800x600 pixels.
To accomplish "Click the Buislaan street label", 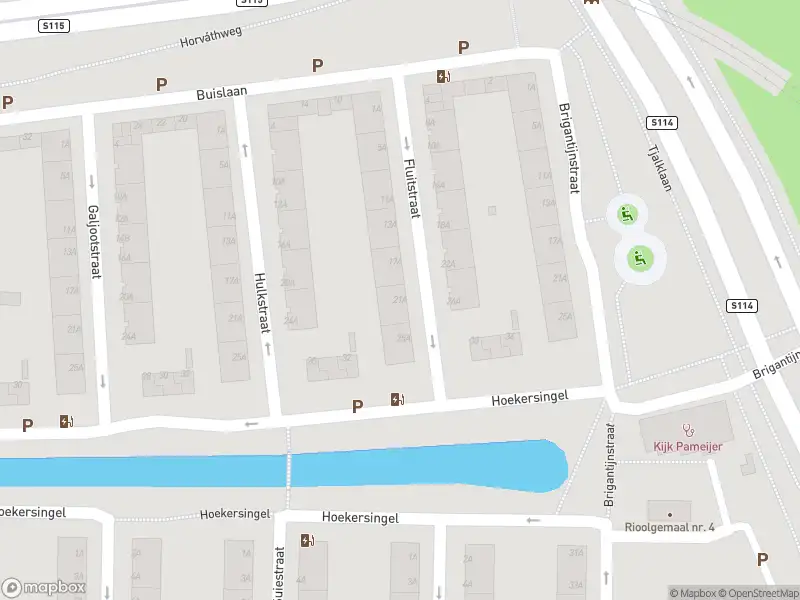I will click(222, 93).
